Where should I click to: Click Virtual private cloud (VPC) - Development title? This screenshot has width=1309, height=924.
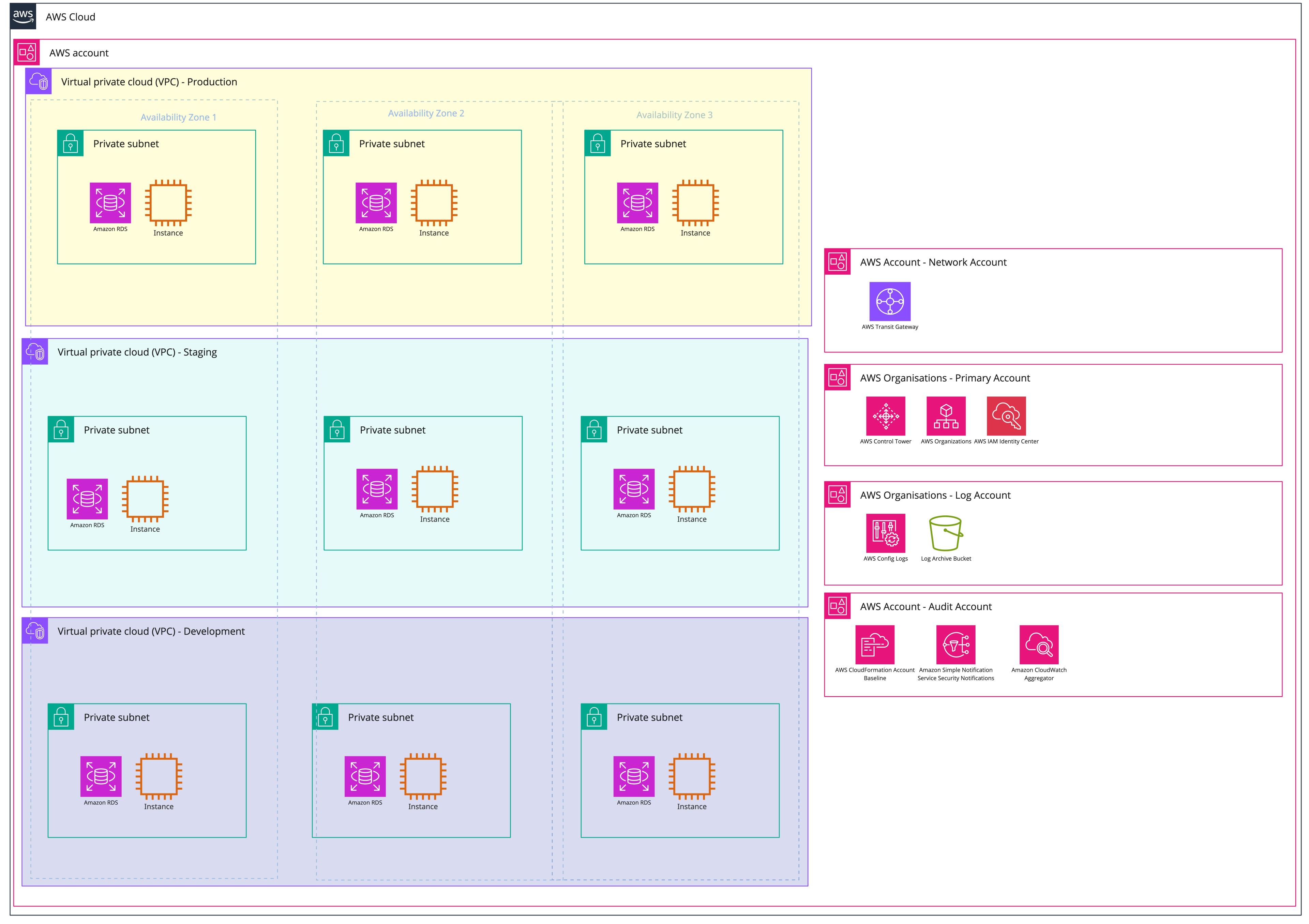(x=151, y=631)
